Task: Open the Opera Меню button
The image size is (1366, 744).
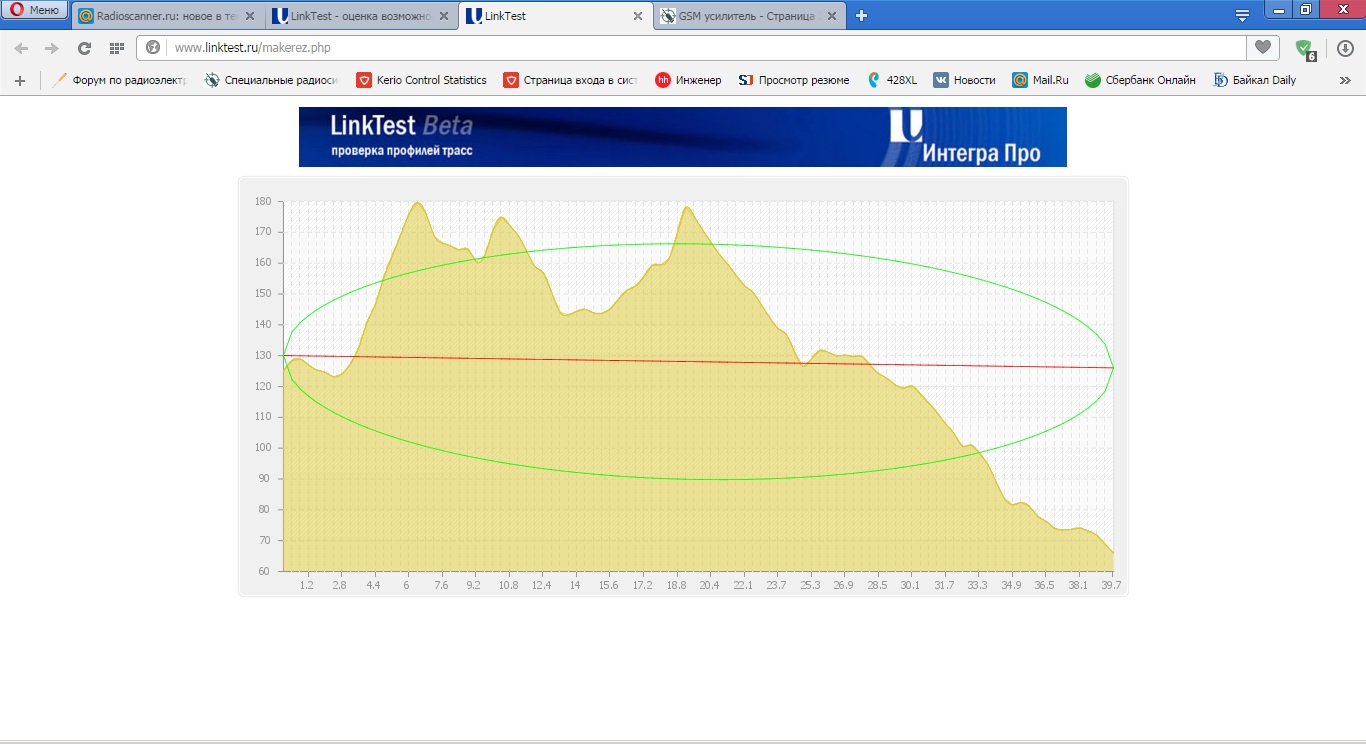Action: (36, 11)
